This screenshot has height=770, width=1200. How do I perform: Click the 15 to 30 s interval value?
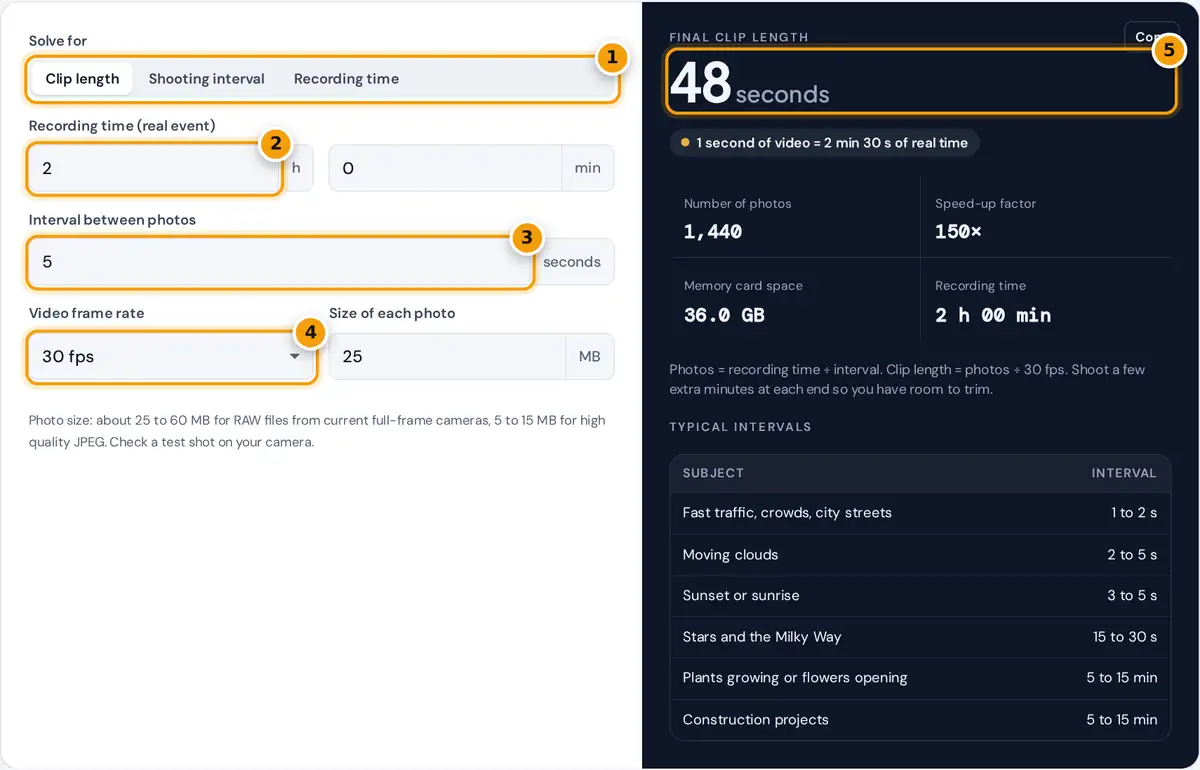(x=1125, y=637)
